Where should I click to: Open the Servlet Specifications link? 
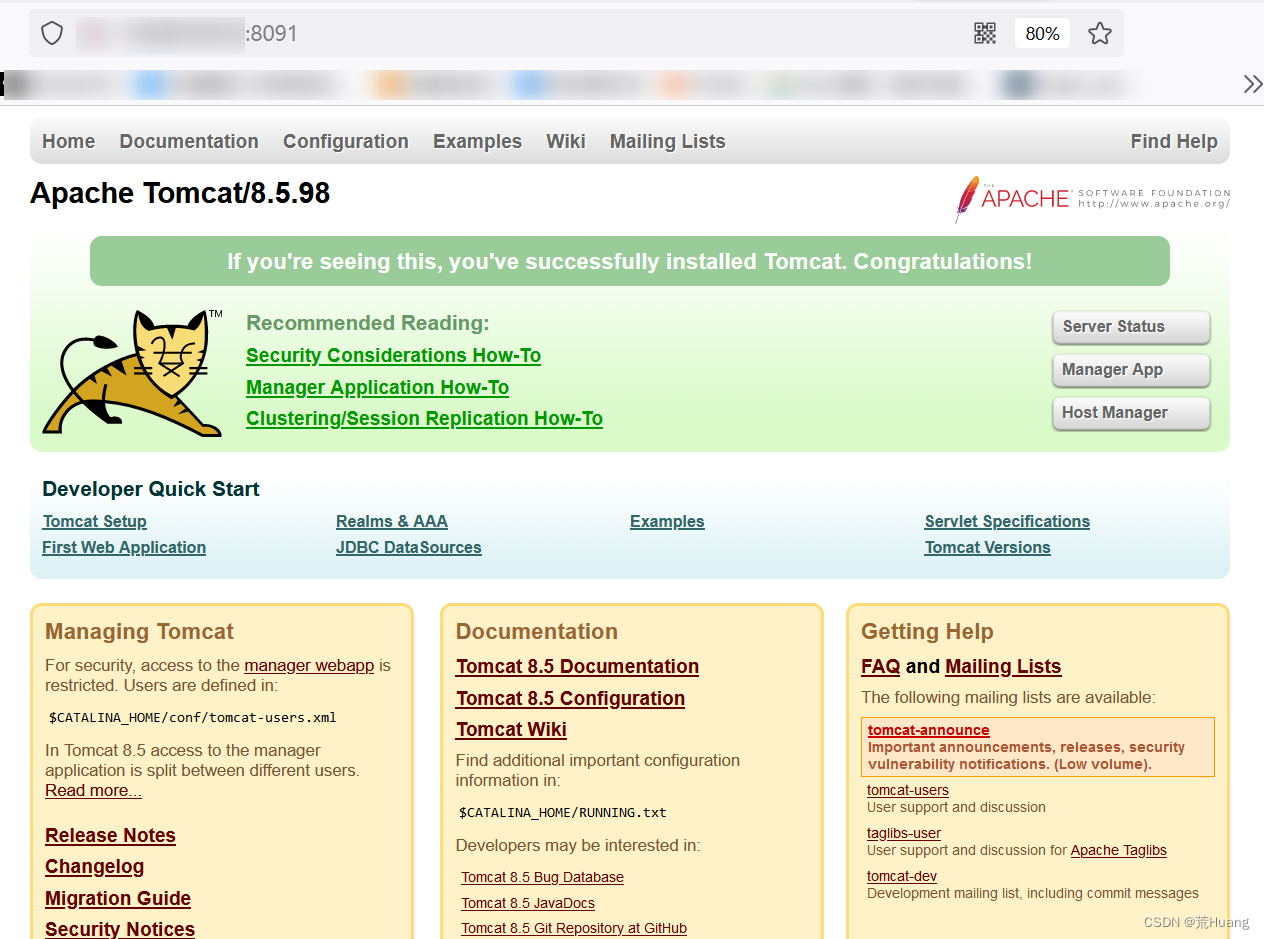point(1007,522)
